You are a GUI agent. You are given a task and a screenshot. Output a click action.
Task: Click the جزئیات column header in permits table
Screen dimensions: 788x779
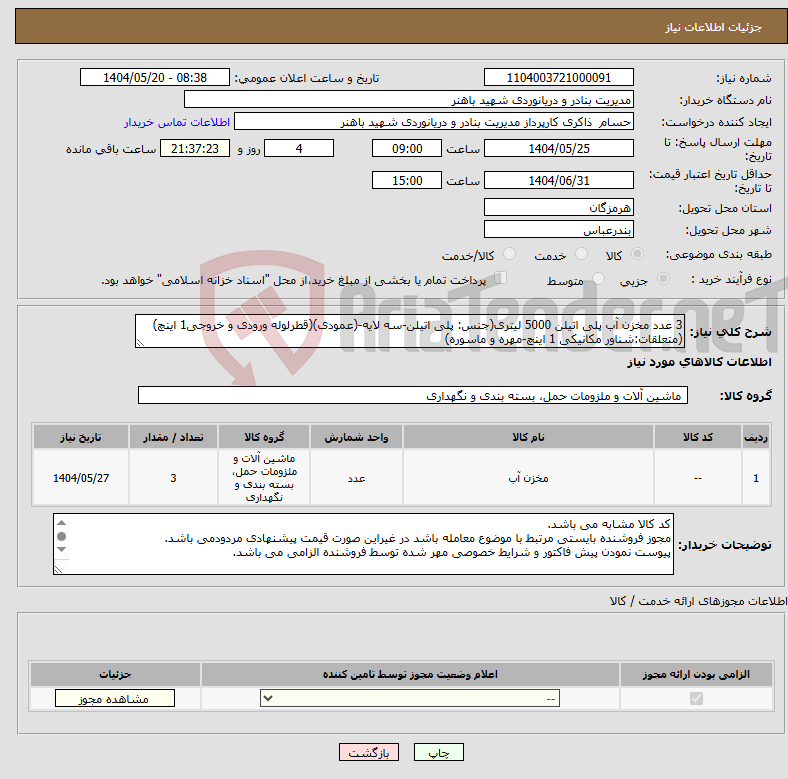[115, 674]
